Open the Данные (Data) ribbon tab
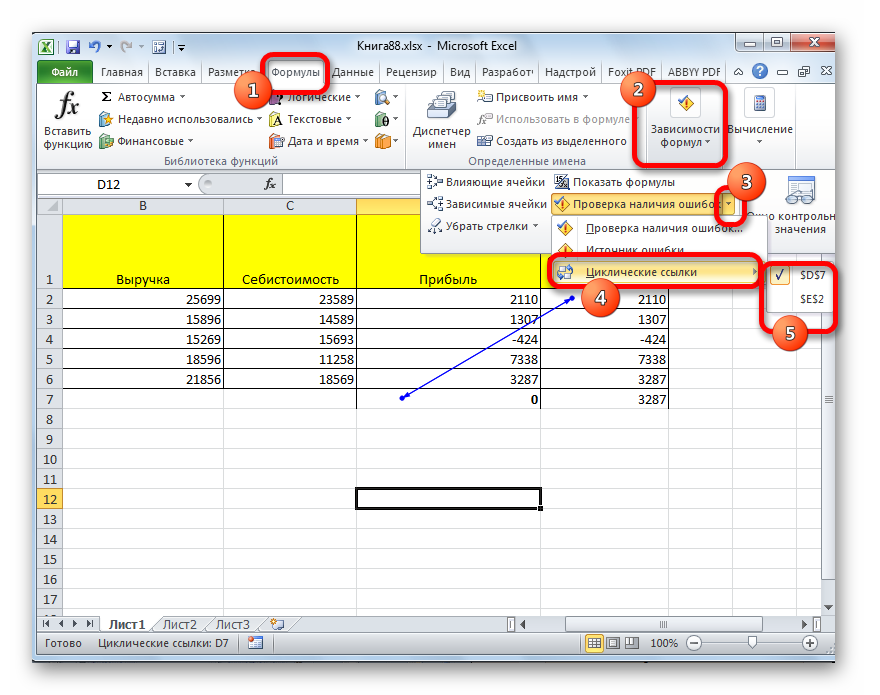 coord(352,72)
